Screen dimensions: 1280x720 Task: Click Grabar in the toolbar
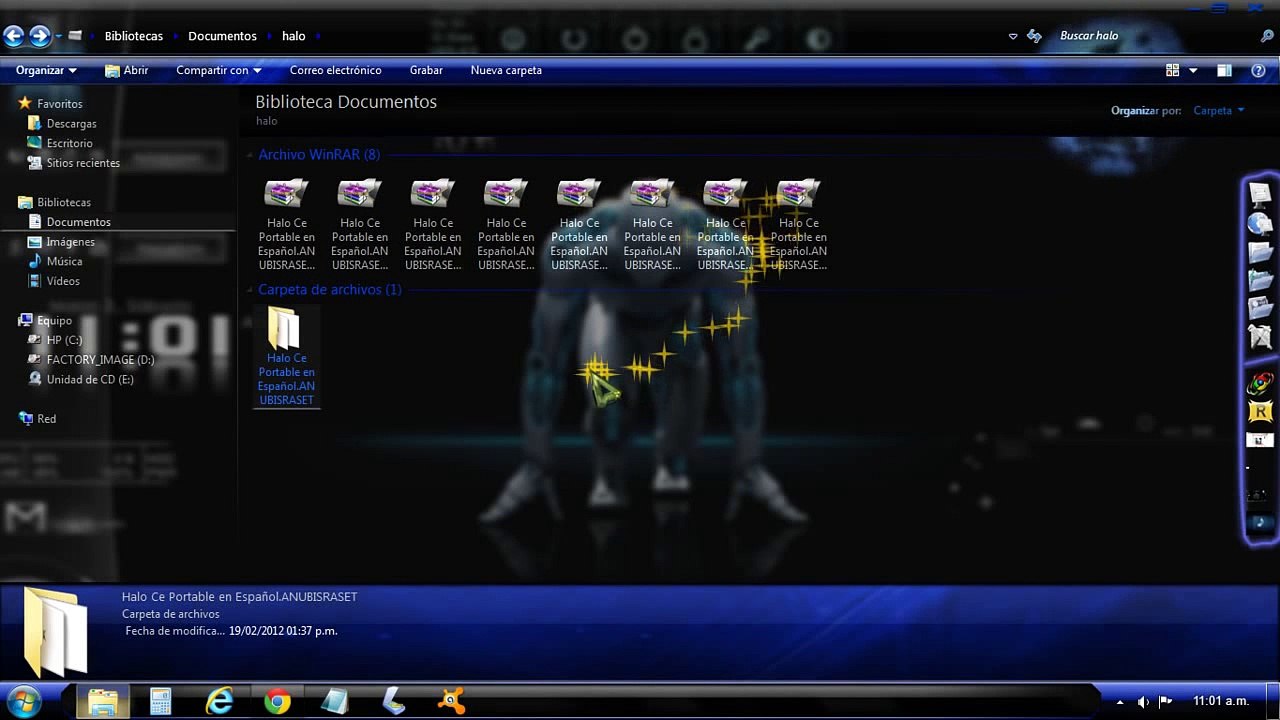click(x=426, y=70)
